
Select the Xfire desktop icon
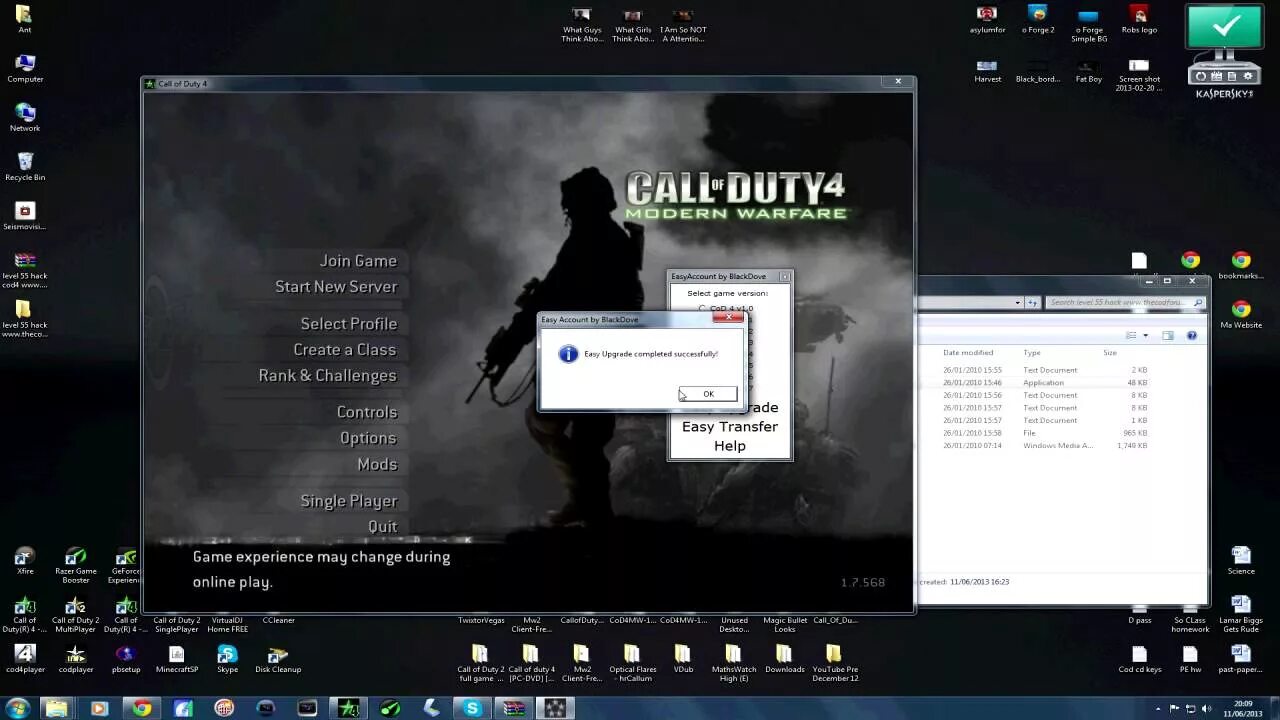[x=25, y=557]
